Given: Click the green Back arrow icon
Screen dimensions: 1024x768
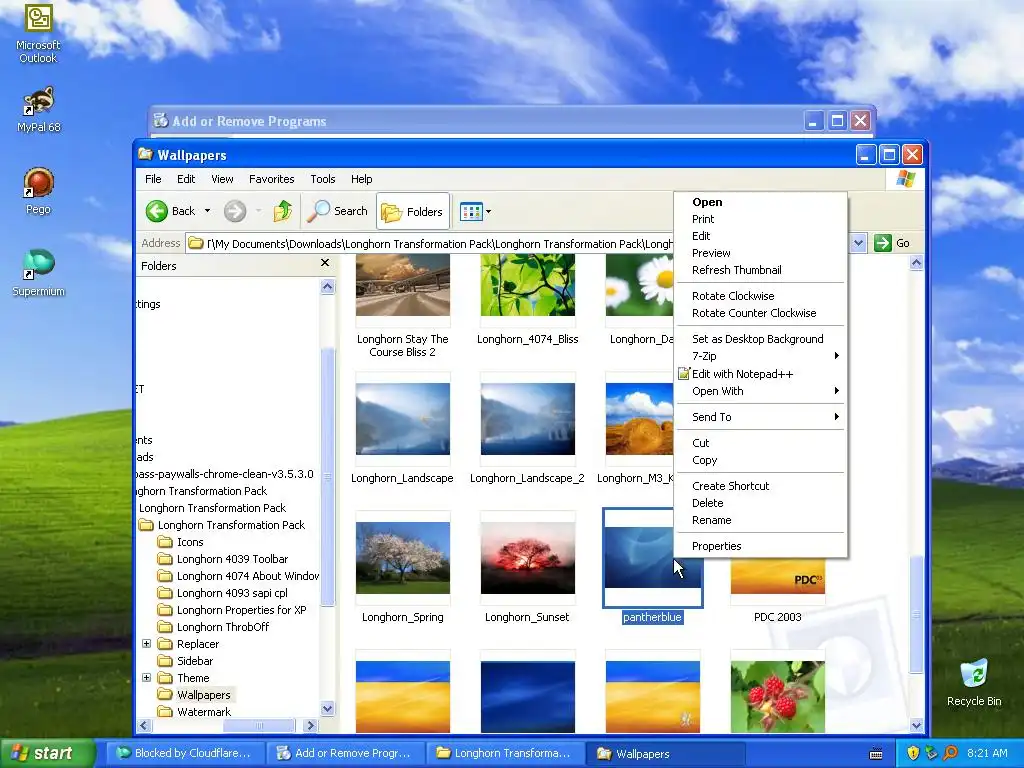Looking at the screenshot, I should point(157,211).
